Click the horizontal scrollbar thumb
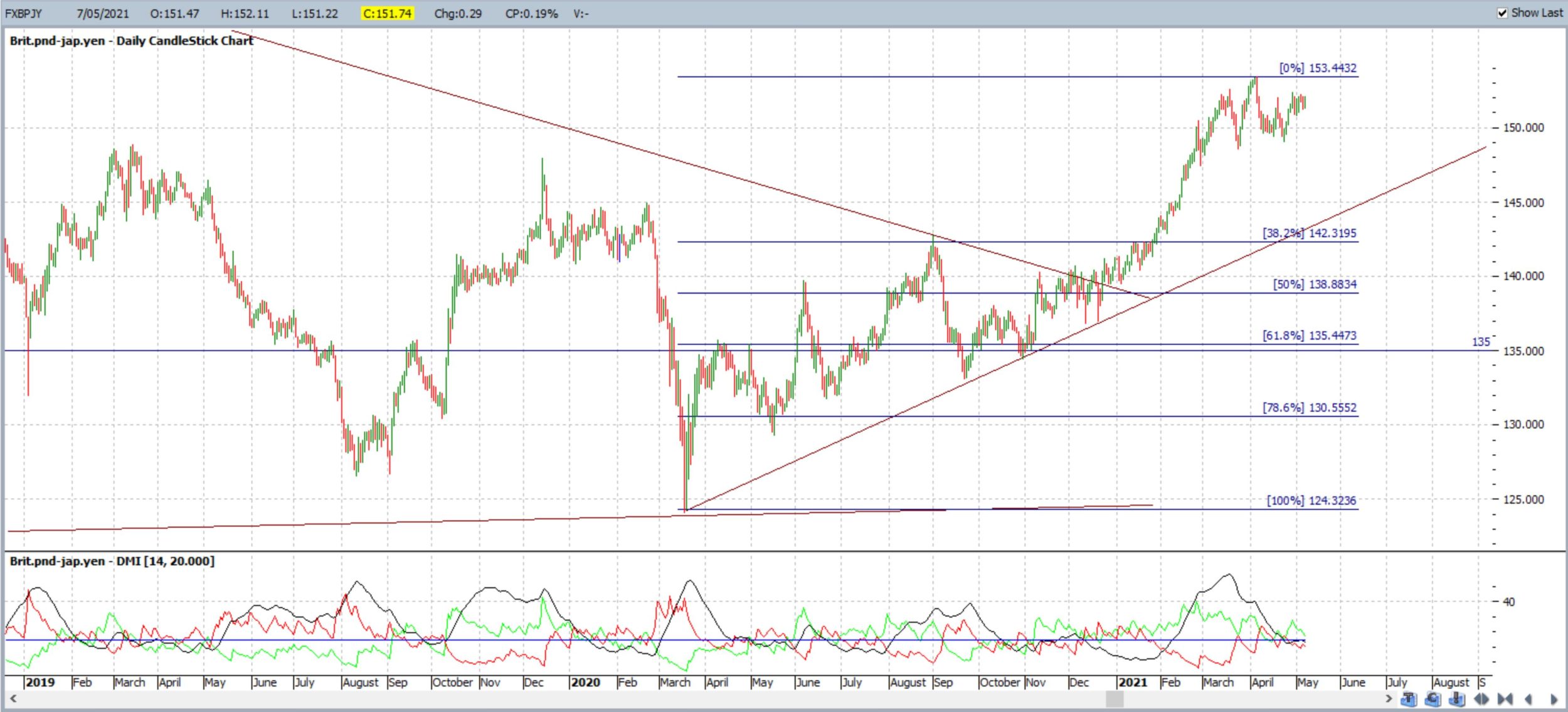This screenshot has width=1568, height=712. click(x=1115, y=698)
